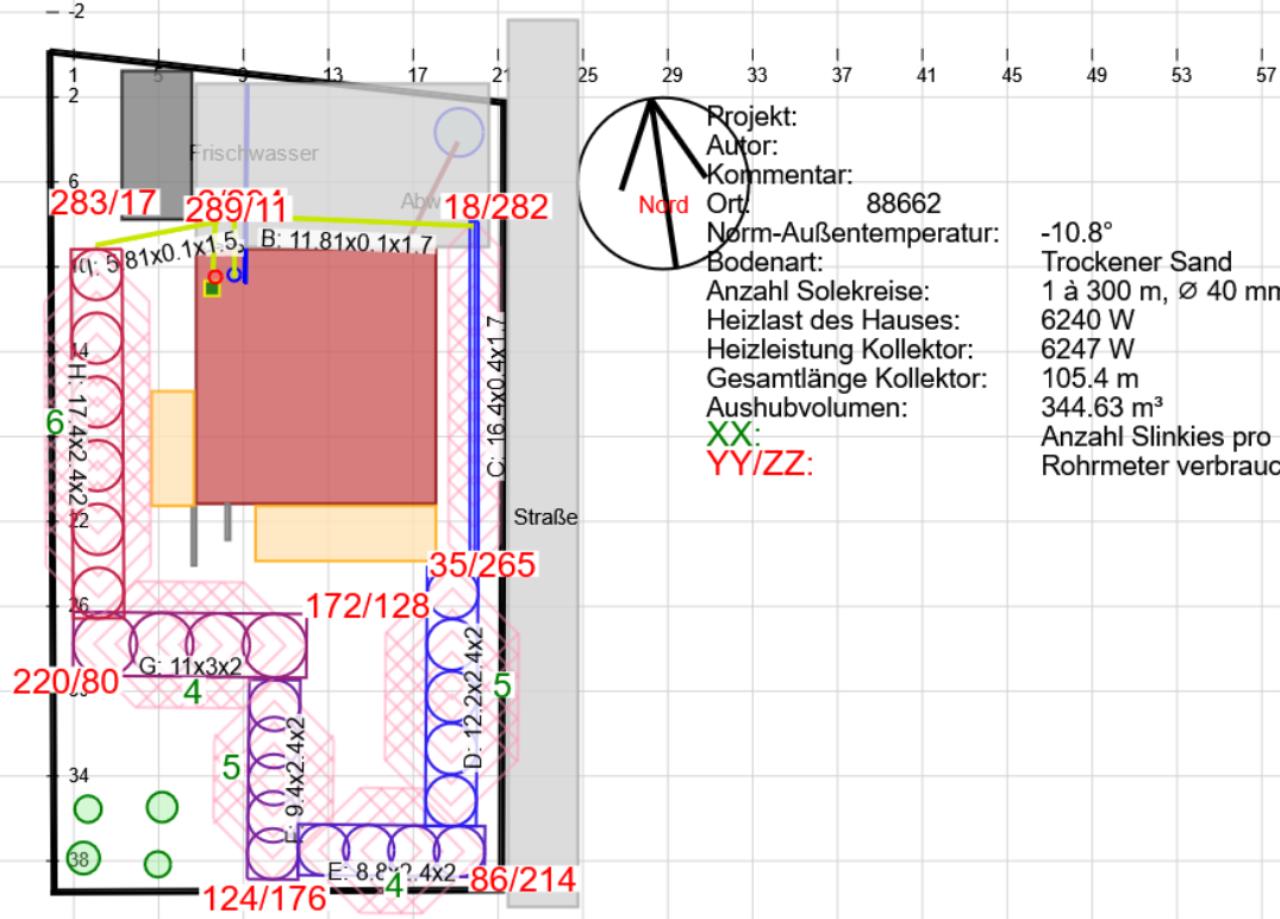Select trench label G: 11x3x2
The height and width of the screenshot is (919, 1280).
[x=190, y=666]
